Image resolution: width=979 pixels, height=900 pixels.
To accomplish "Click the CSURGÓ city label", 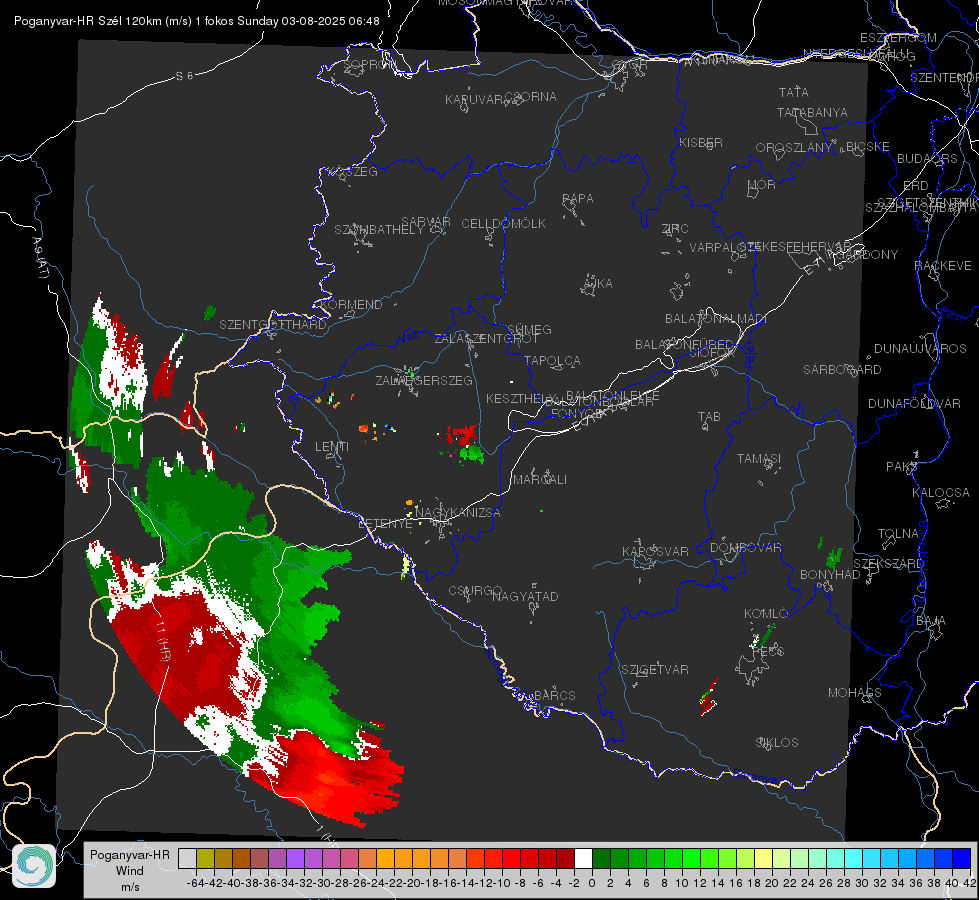I will 475,591.
